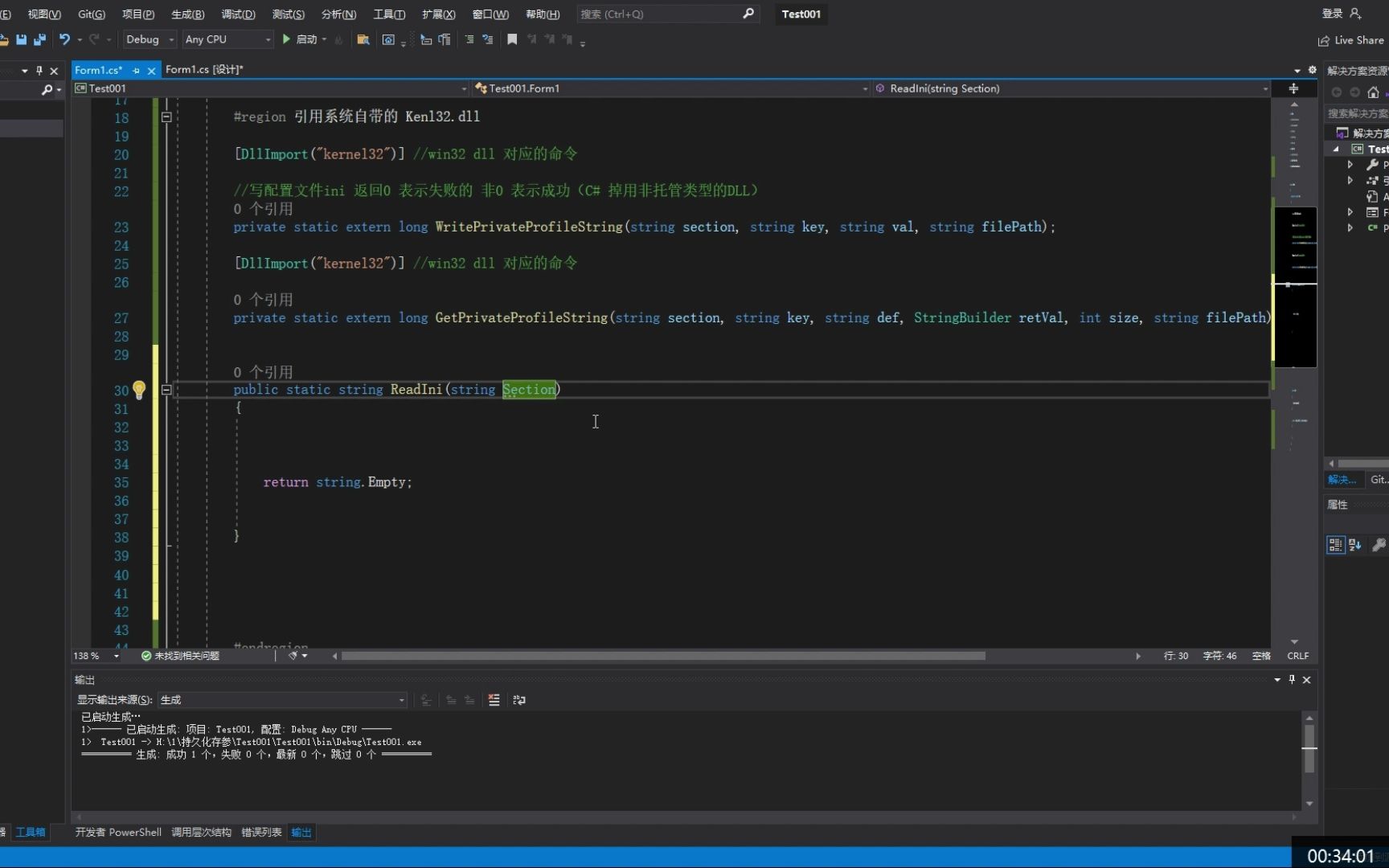Open the 视图(V) menu

pyautogui.click(x=44, y=14)
